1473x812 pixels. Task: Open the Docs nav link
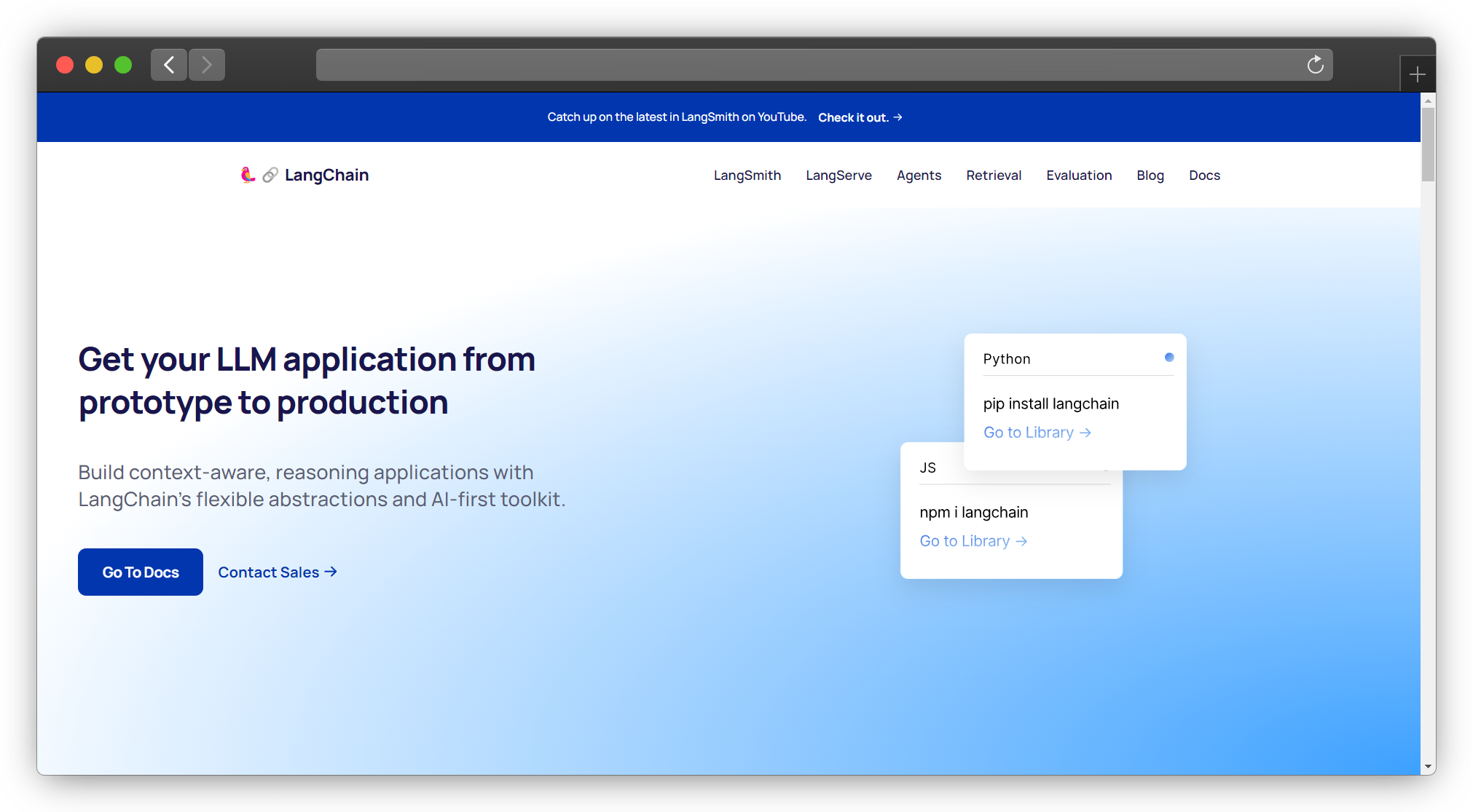click(x=1204, y=176)
